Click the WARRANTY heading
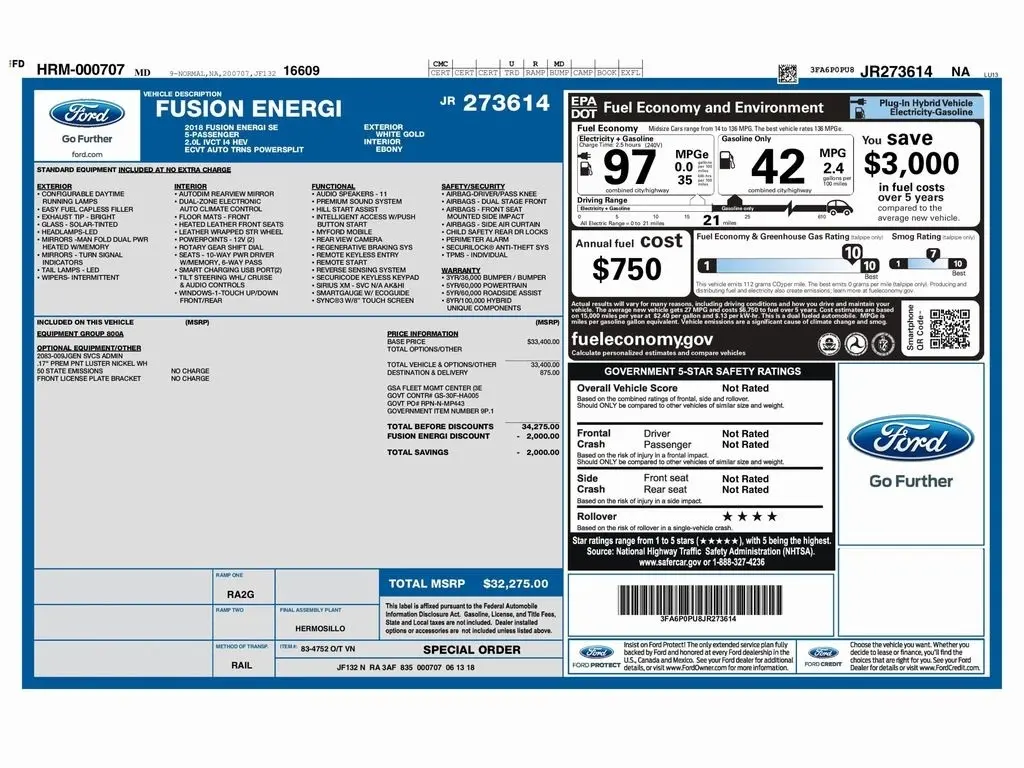Screen dimensions: 1024x768 460,270
